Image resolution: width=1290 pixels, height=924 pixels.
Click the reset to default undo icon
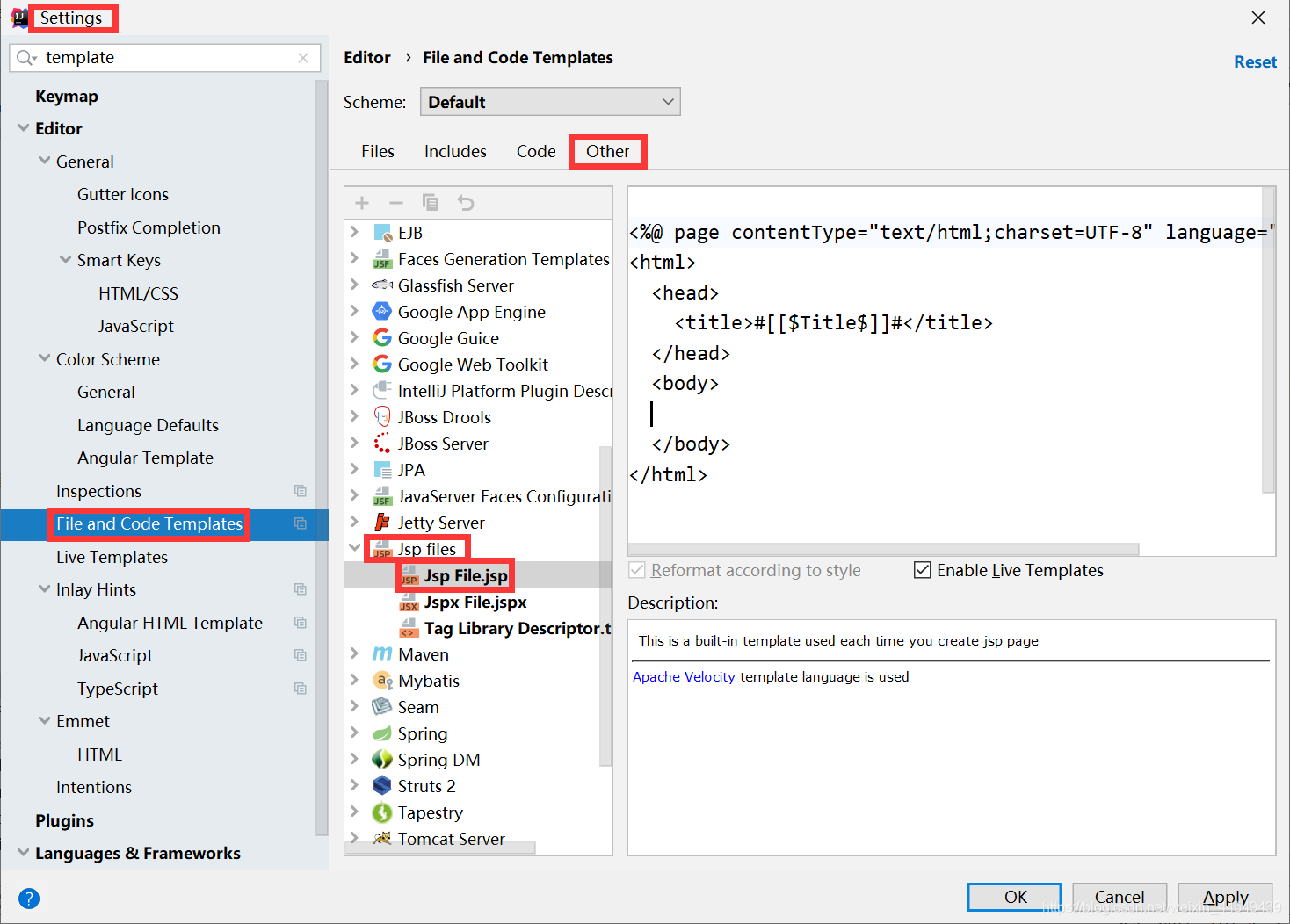point(466,203)
